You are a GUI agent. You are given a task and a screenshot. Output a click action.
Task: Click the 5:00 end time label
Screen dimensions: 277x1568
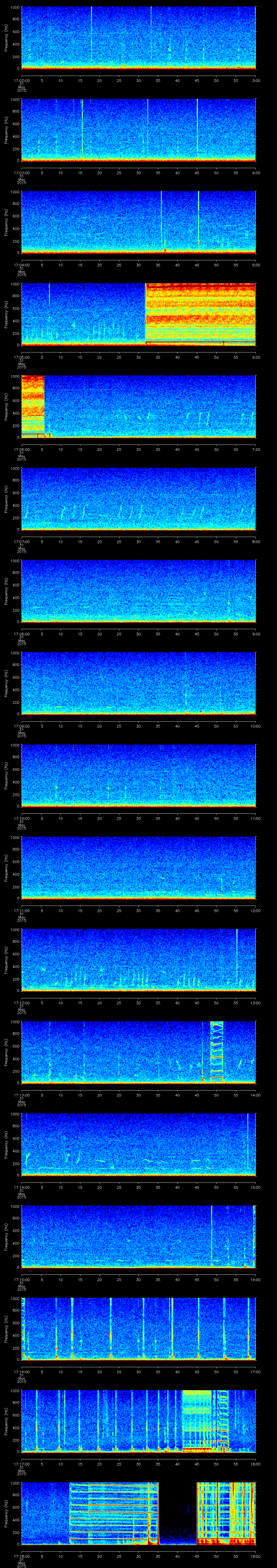click(x=256, y=265)
